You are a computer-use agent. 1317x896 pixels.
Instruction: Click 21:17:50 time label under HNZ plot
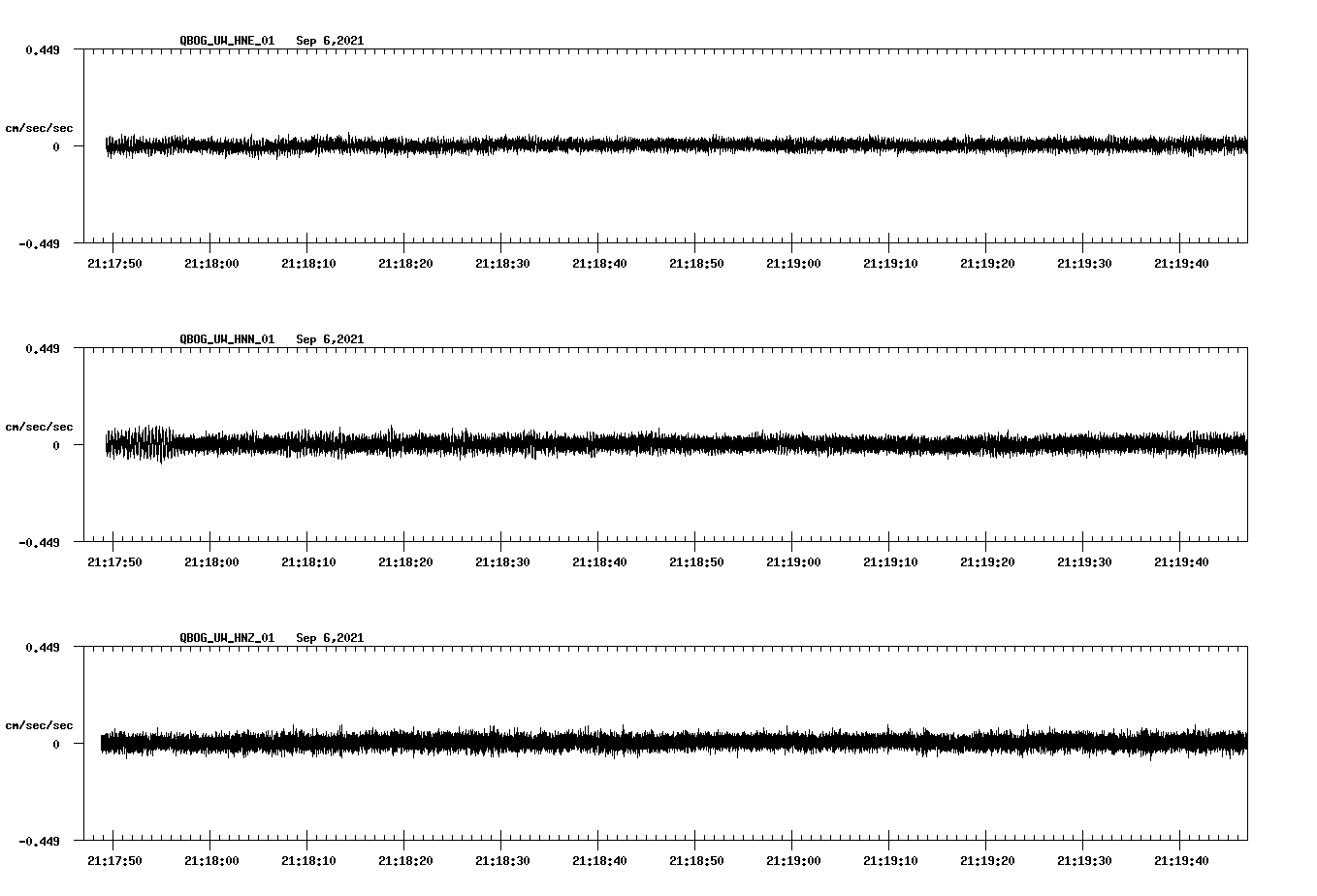pos(114,861)
